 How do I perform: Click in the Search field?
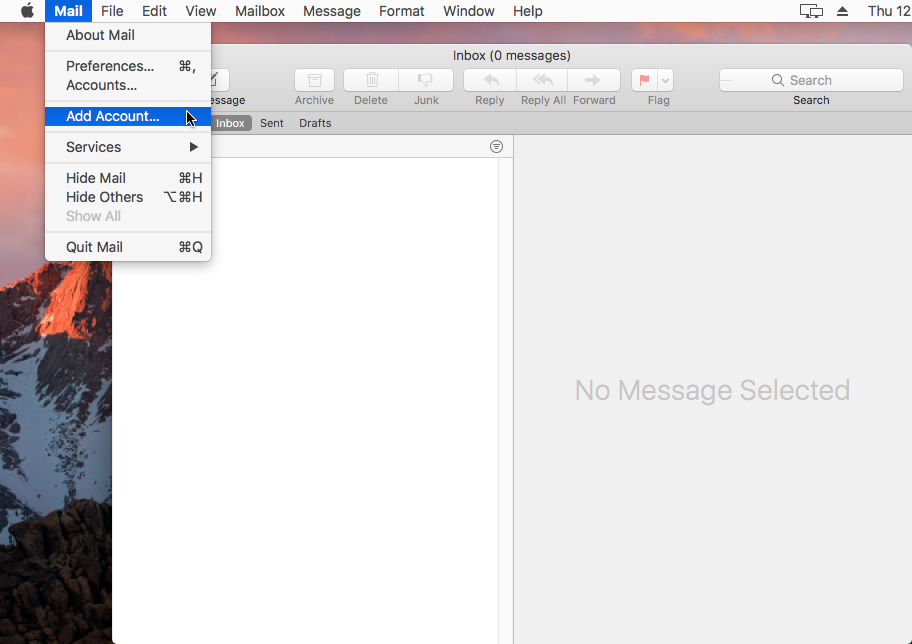tap(811, 80)
